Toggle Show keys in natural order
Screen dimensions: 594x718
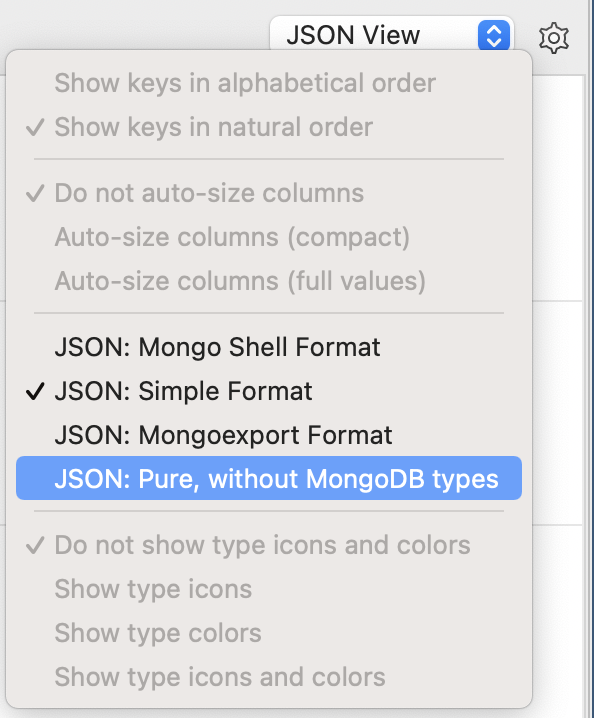(x=269, y=127)
